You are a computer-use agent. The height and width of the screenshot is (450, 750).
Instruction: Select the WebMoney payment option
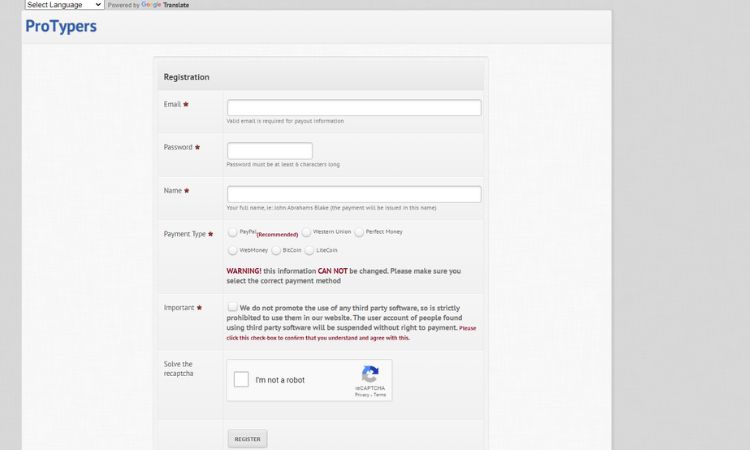point(232,251)
